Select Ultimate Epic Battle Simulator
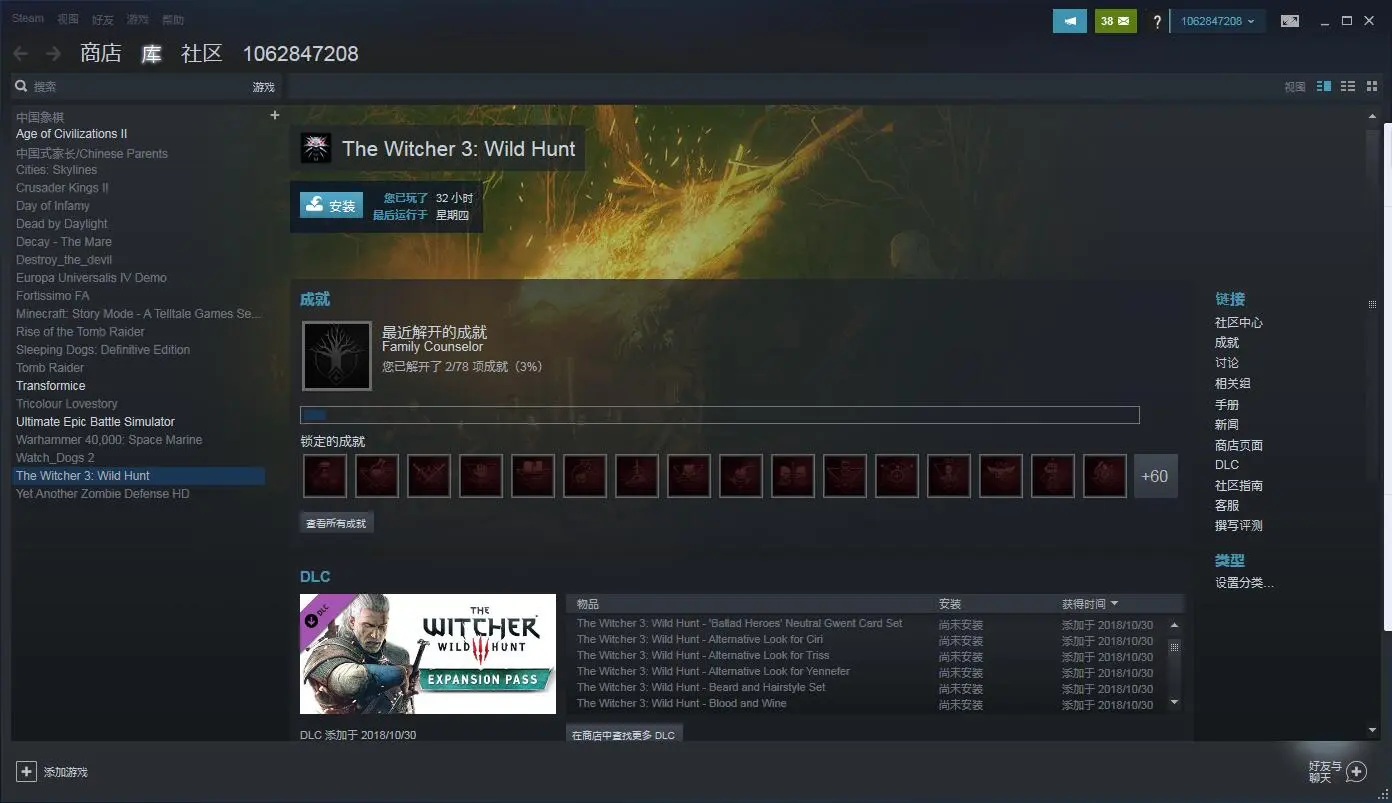The width and height of the screenshot is (1392, 803). [x=95, y=422]
